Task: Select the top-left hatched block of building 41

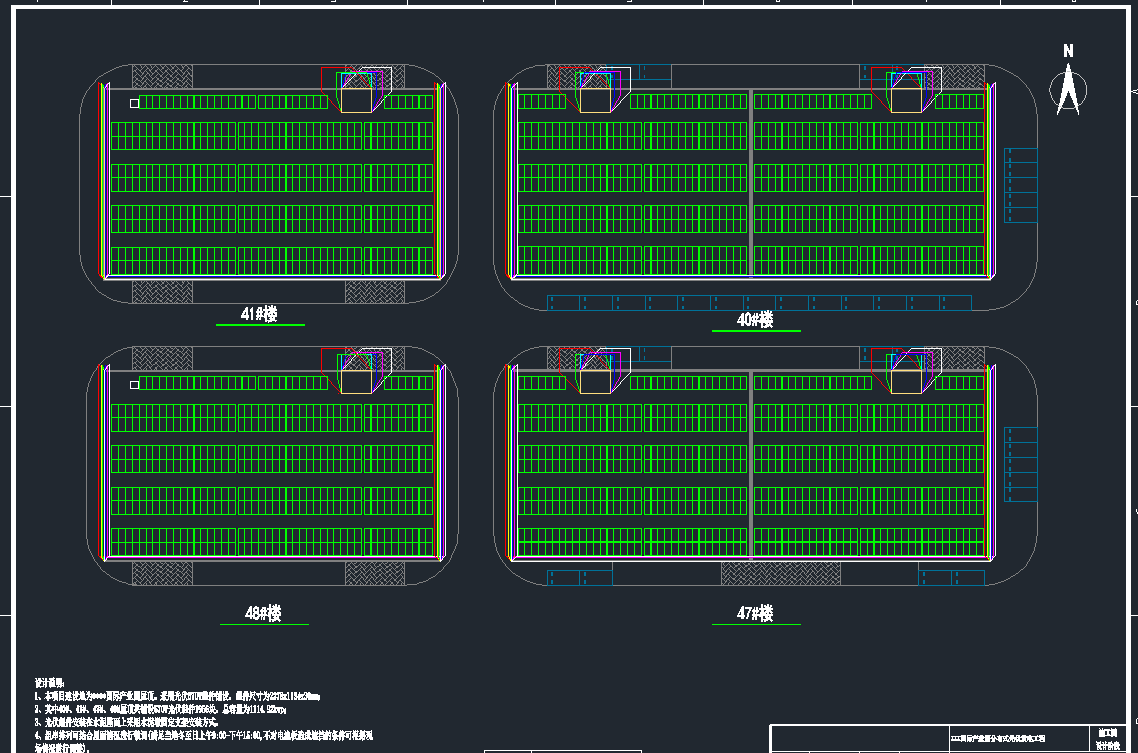Action: pos(162,77)
